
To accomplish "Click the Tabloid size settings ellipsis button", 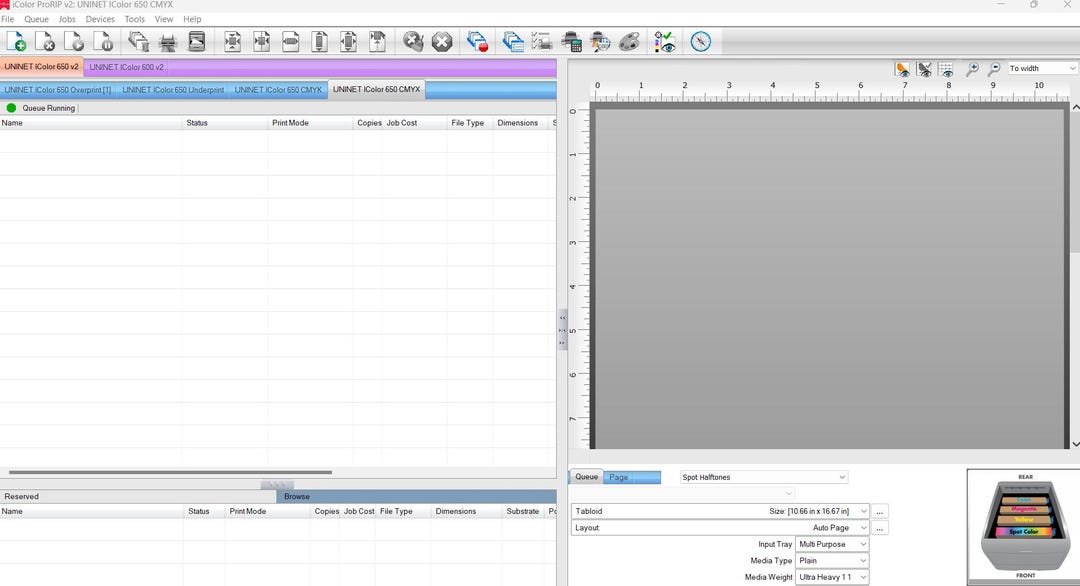I will (x=879, y=511).
